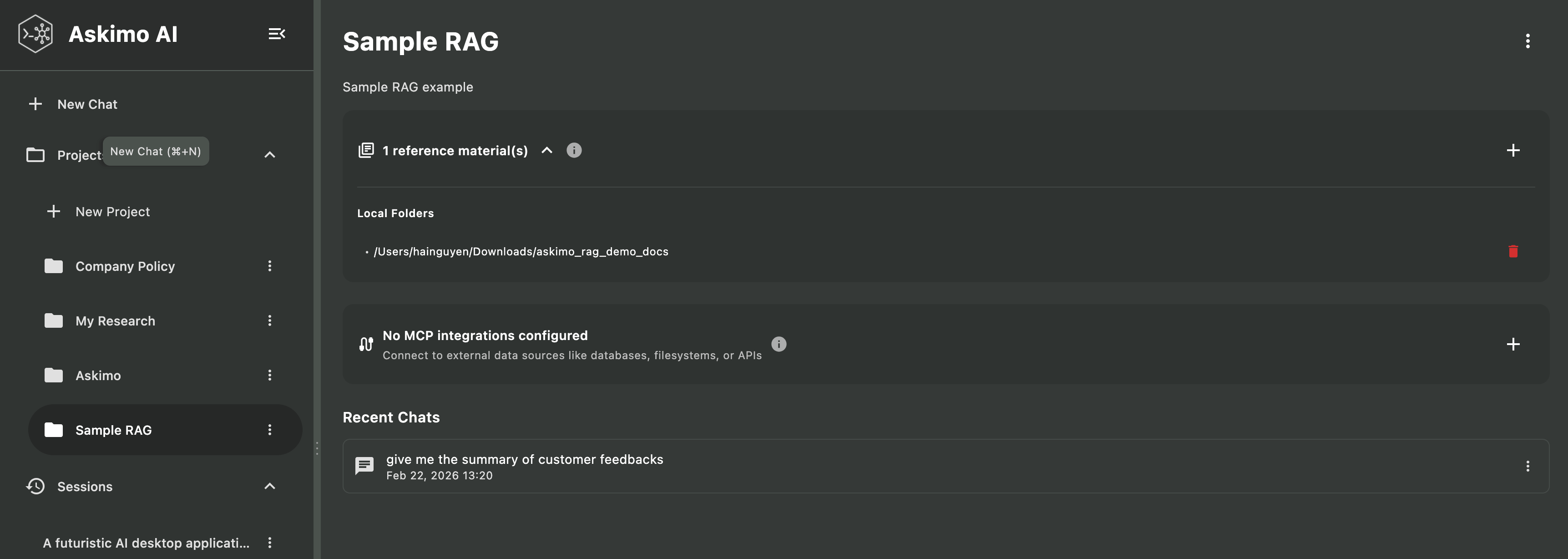Create a New Project
1568x559 pixels.
[x=112, y=211]
